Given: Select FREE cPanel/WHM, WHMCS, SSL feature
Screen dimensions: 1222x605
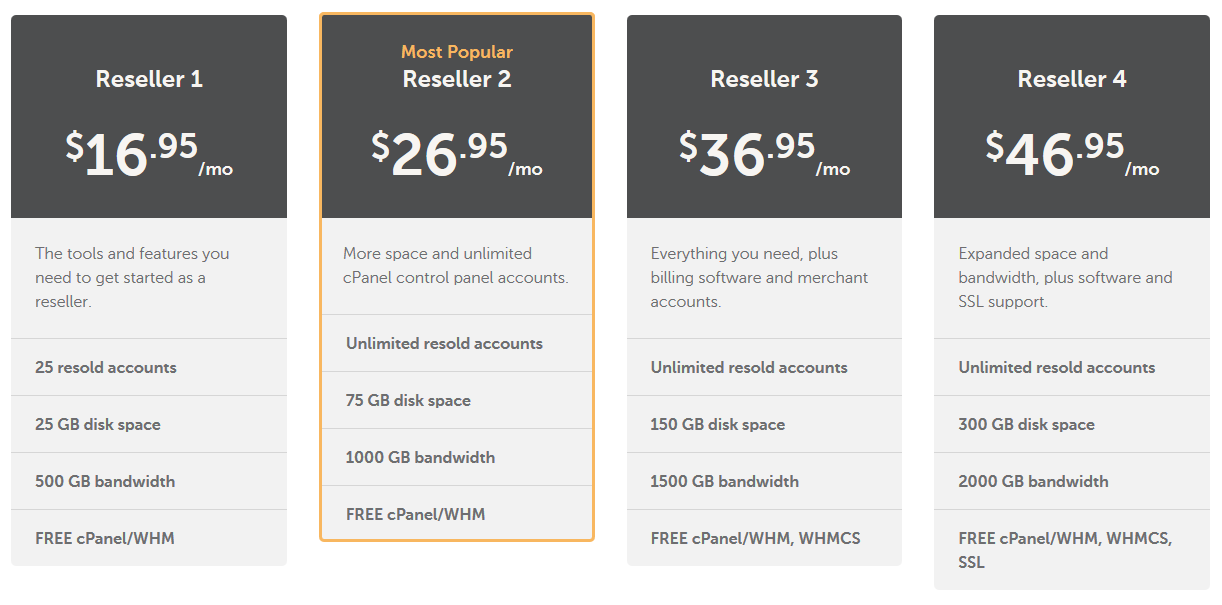Looking at the screenshot, I should click(1071, 549).
